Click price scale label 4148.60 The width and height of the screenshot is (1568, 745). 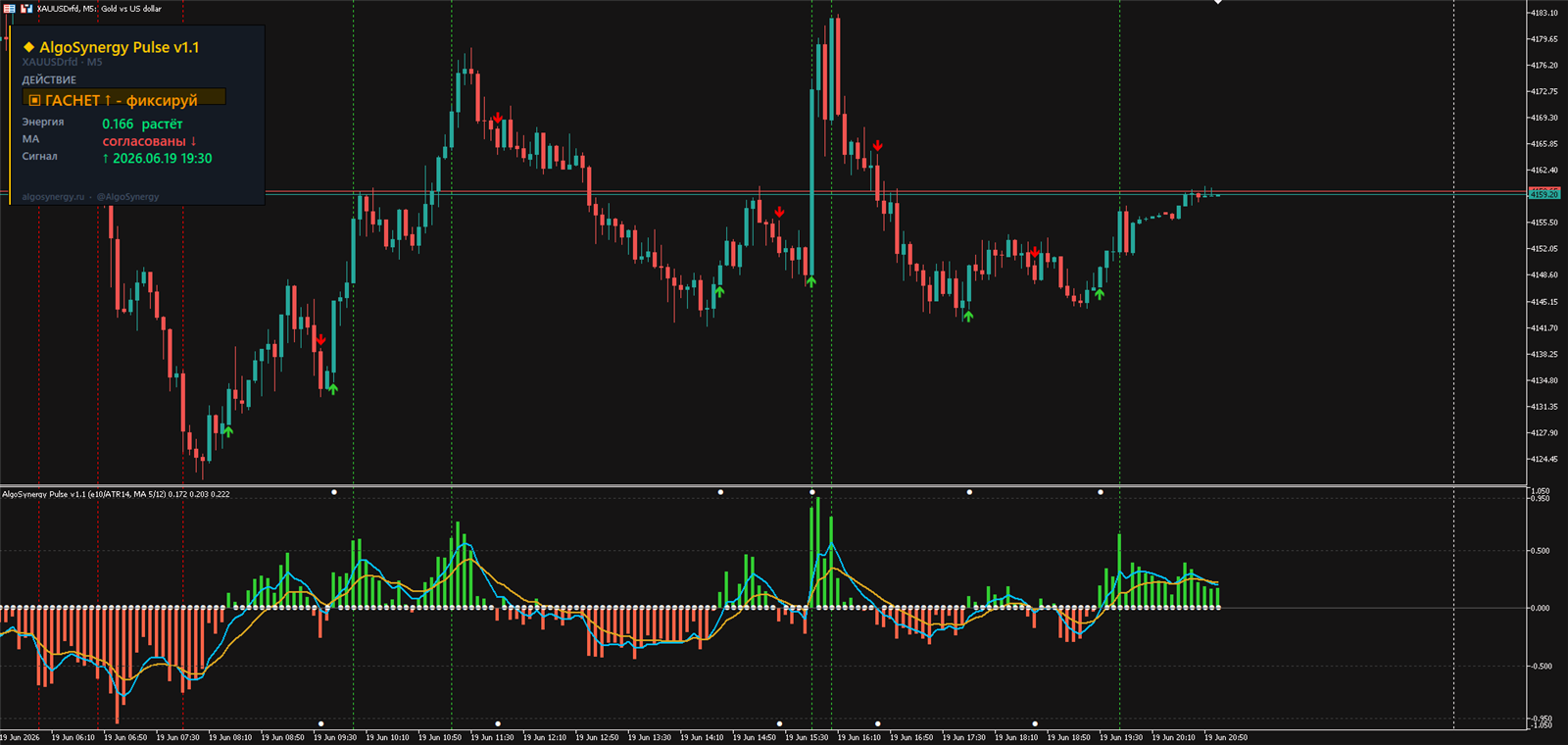pos(1544,275)
